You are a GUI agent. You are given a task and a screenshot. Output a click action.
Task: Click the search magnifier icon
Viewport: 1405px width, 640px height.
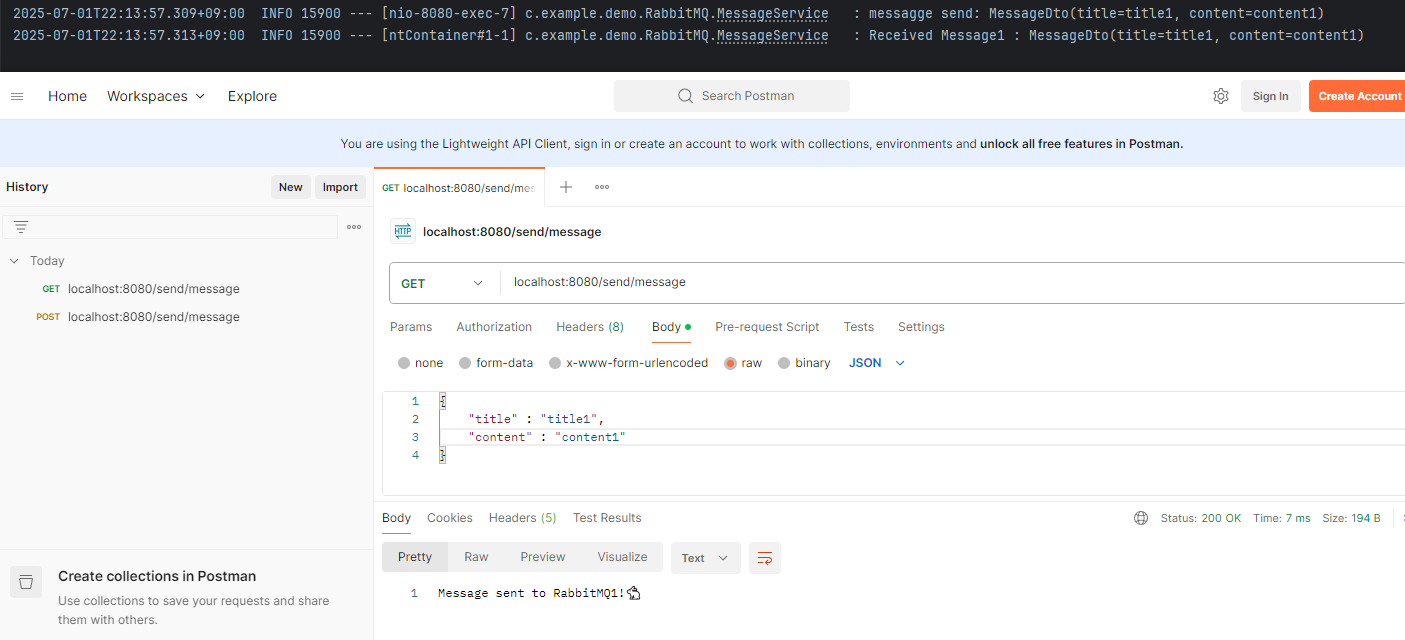point(685,96)
